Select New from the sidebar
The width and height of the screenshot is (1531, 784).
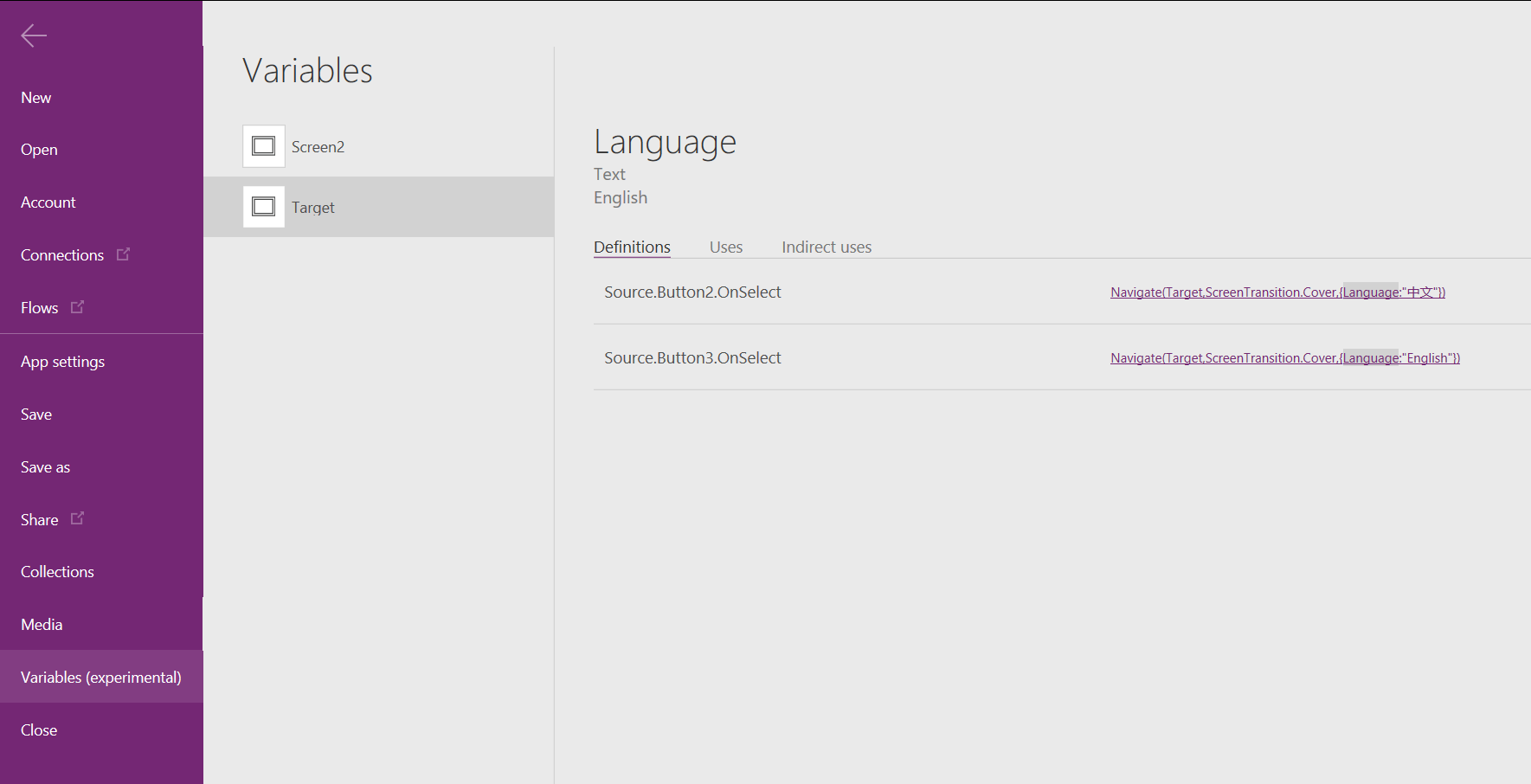point(35,97)
